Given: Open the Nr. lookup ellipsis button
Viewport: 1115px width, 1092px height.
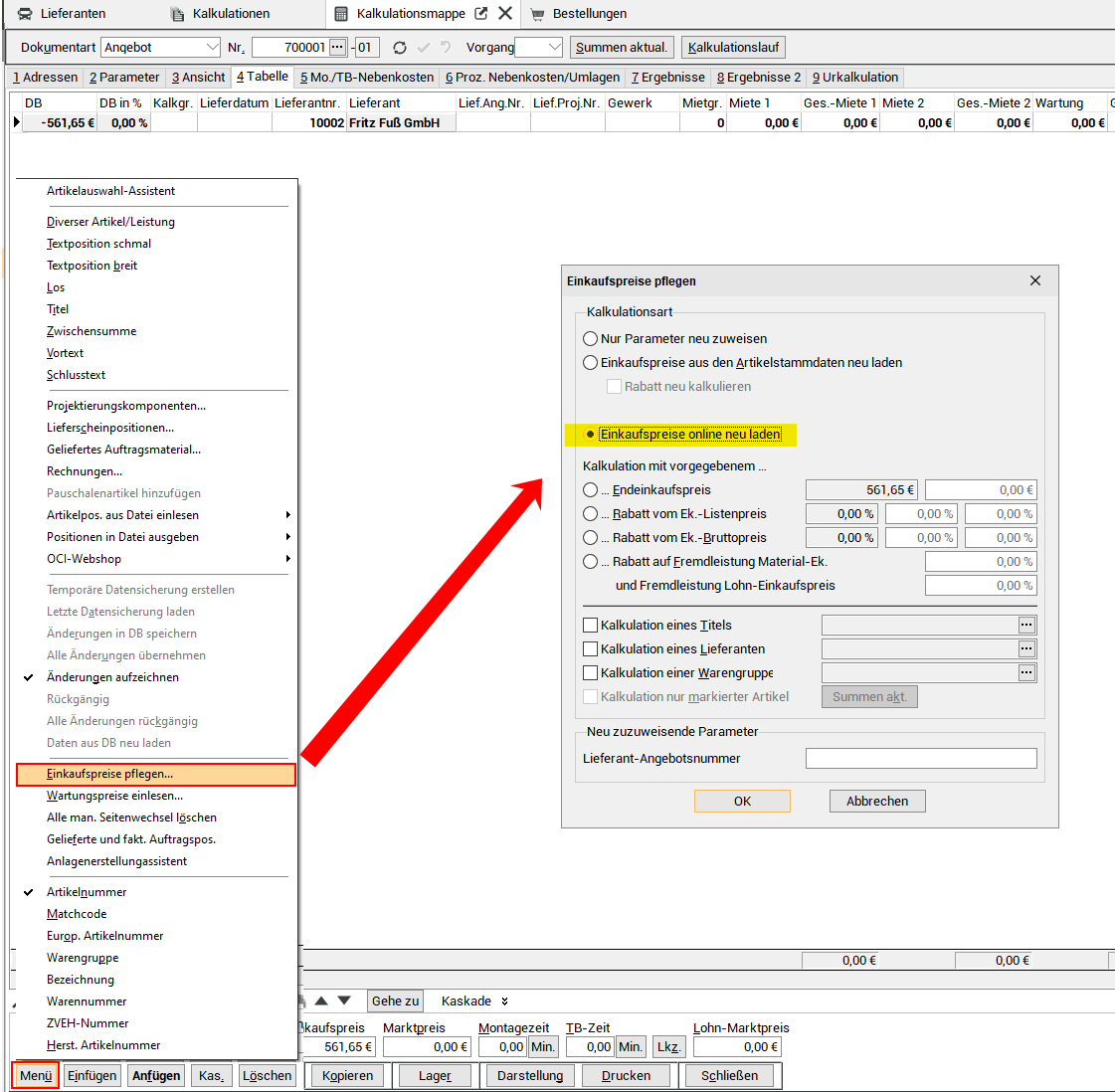Looking at the screenshot, I should (x=338, y=48).
